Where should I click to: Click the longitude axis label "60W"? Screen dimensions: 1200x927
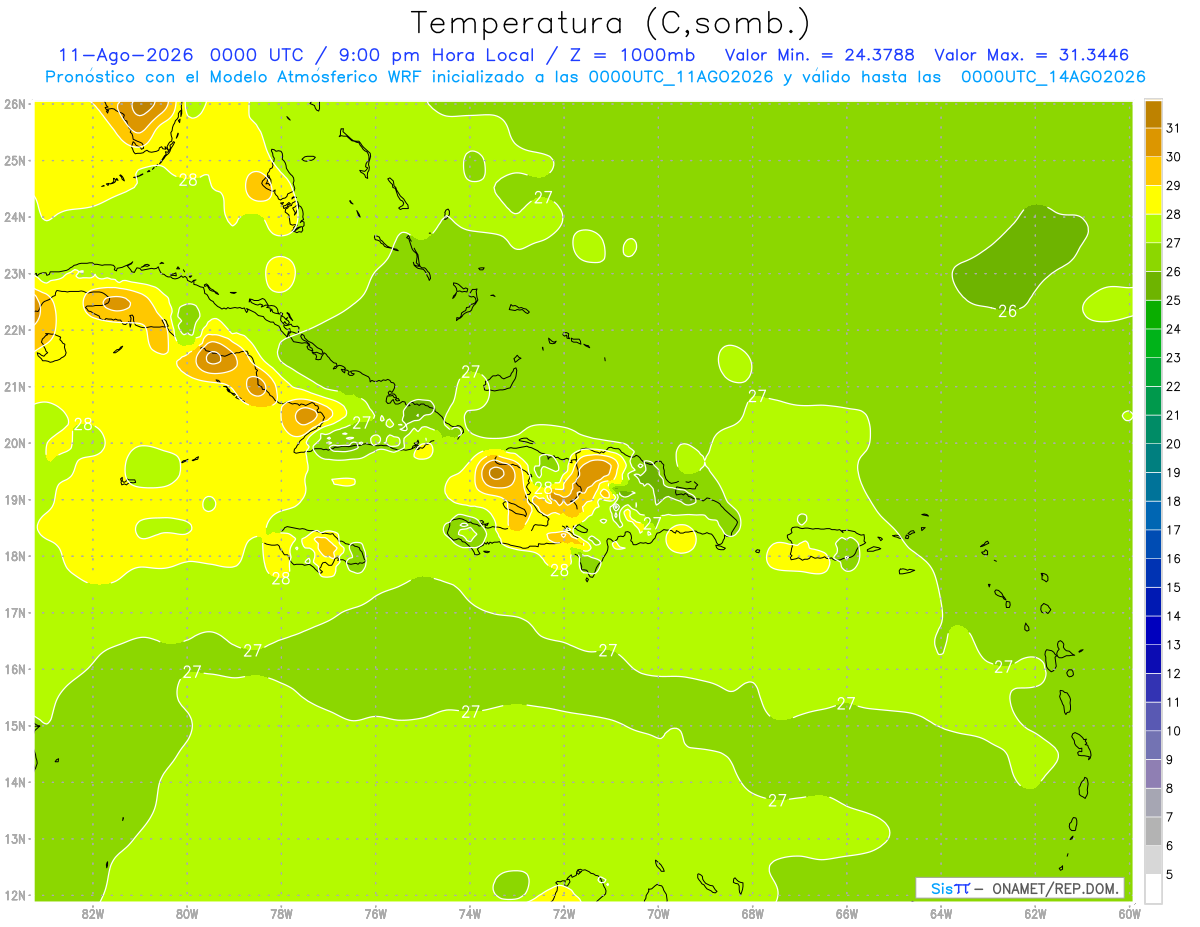click(x=1130, y=914)
